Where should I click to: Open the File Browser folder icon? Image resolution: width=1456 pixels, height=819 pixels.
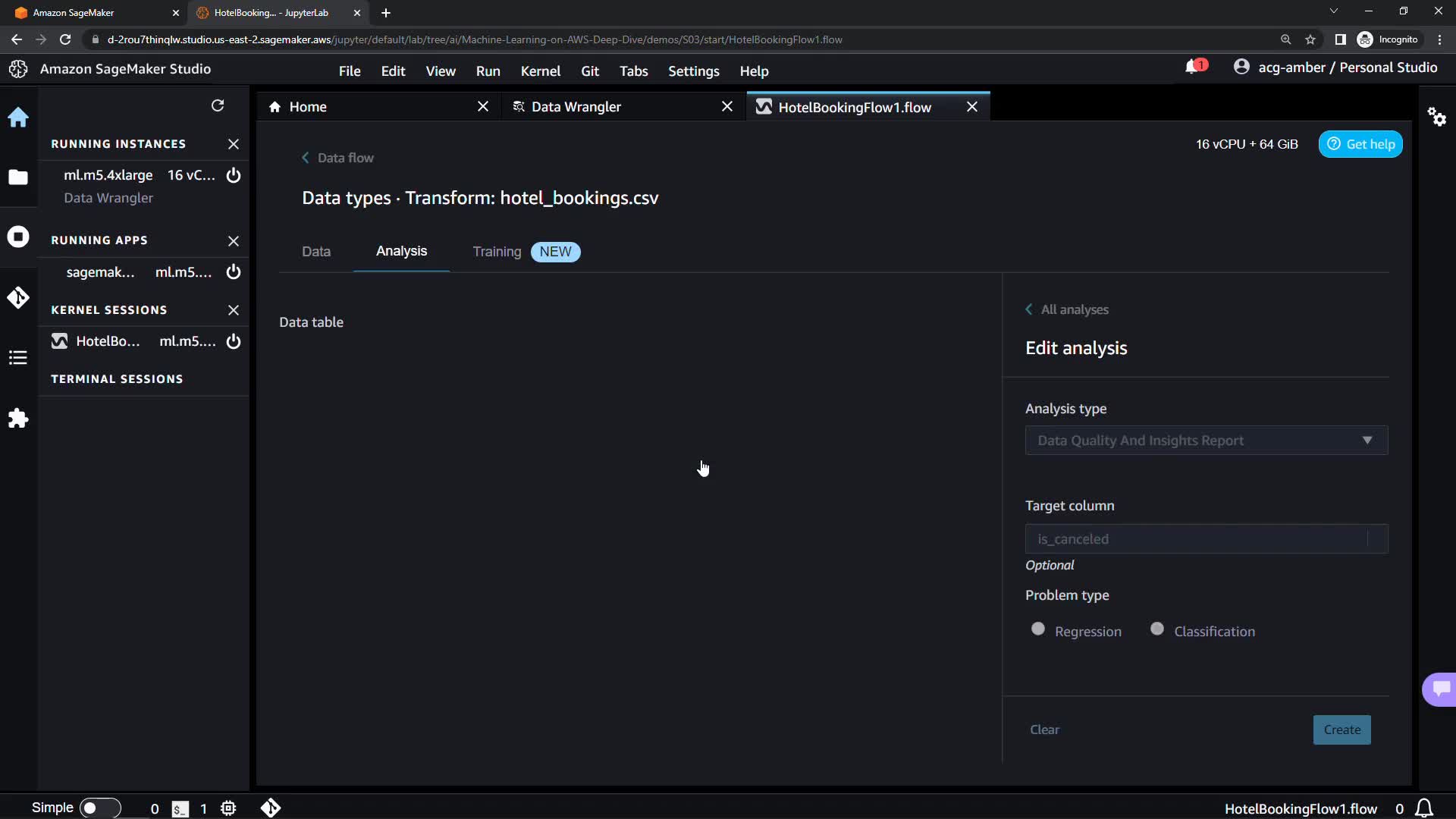click(x=18, y=177)
